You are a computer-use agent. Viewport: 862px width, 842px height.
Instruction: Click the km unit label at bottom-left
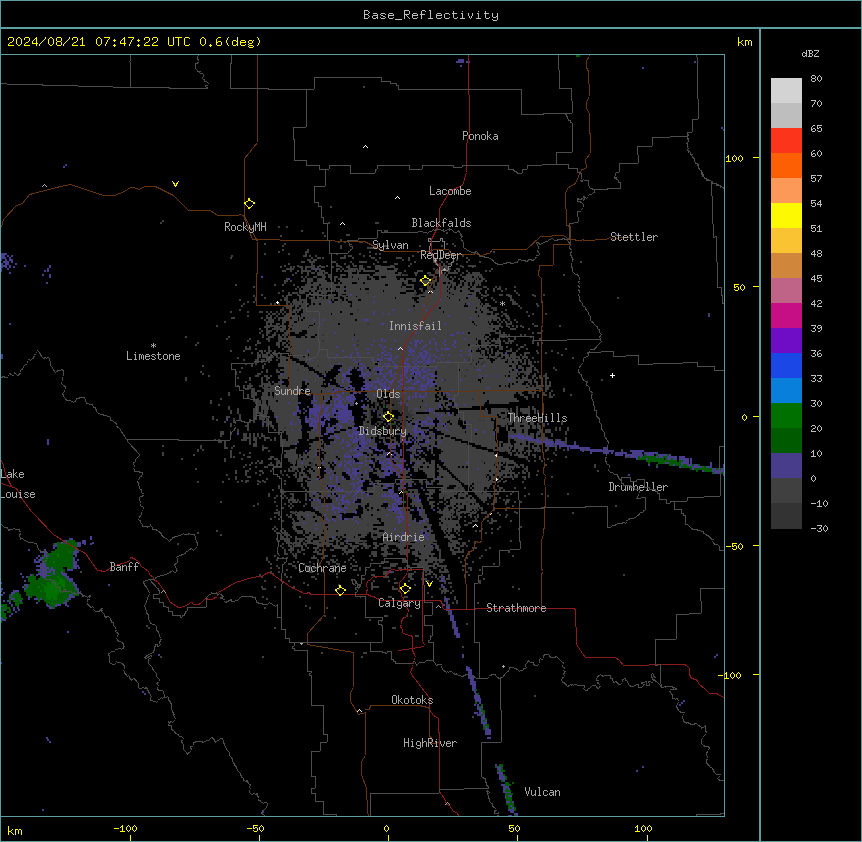[14, 830]
